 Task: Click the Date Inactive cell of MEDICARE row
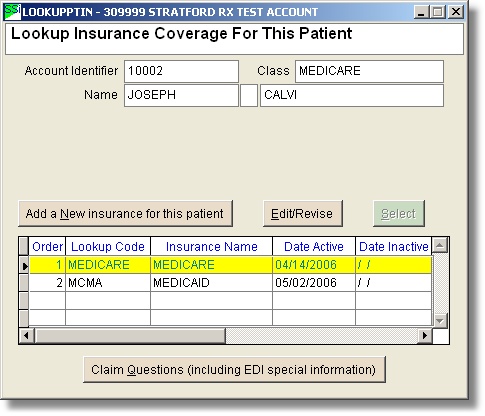tap(394, 265)
